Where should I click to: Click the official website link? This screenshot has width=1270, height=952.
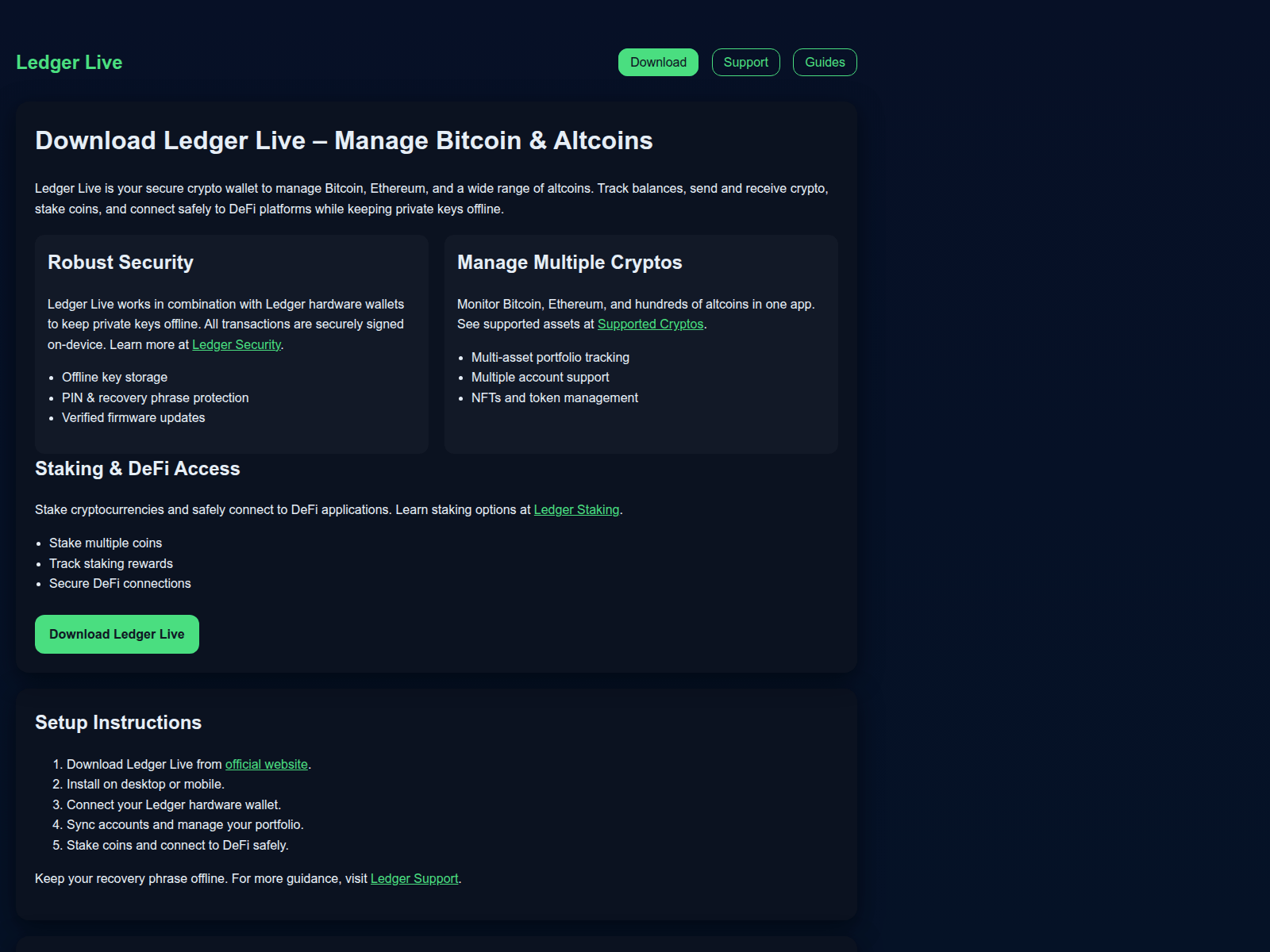(x=266, y=765)
